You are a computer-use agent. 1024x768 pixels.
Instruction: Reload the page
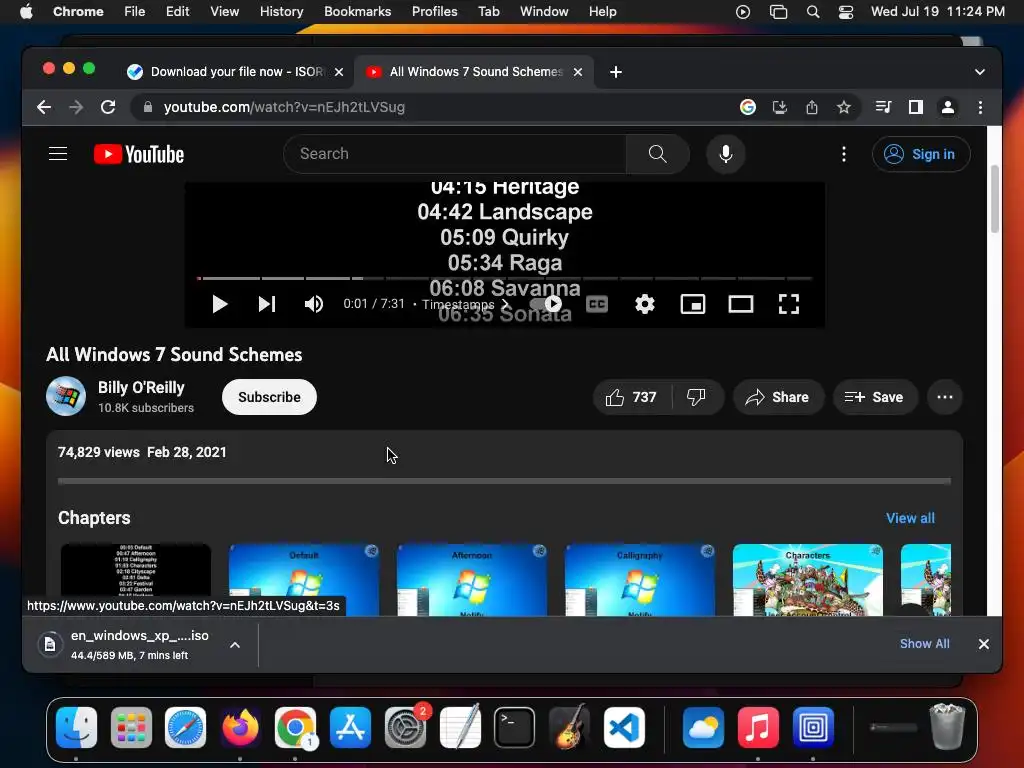coord(108,107)
